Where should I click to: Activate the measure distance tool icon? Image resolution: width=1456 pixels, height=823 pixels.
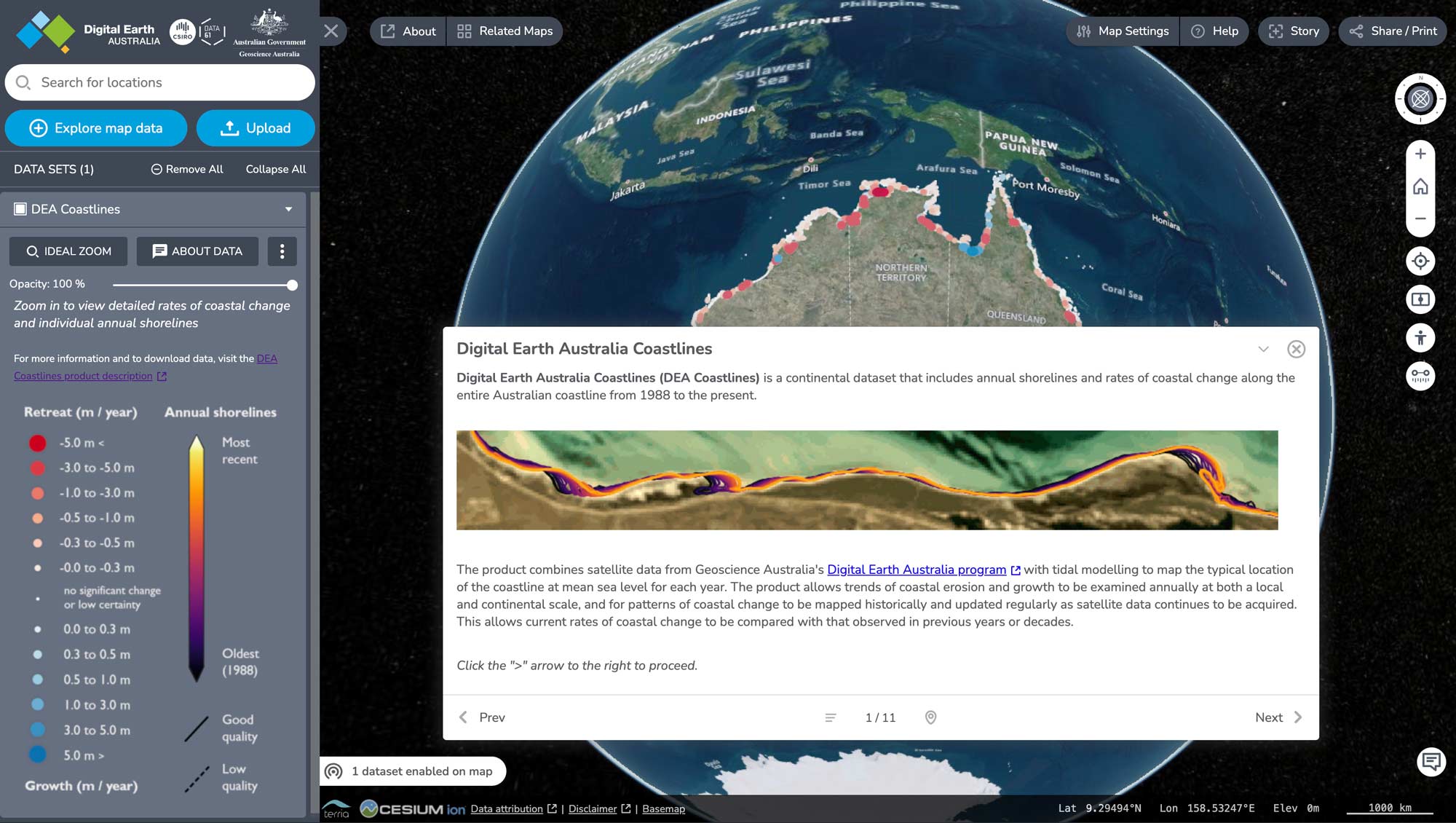pyautogui.click(x=1420, y=376)
